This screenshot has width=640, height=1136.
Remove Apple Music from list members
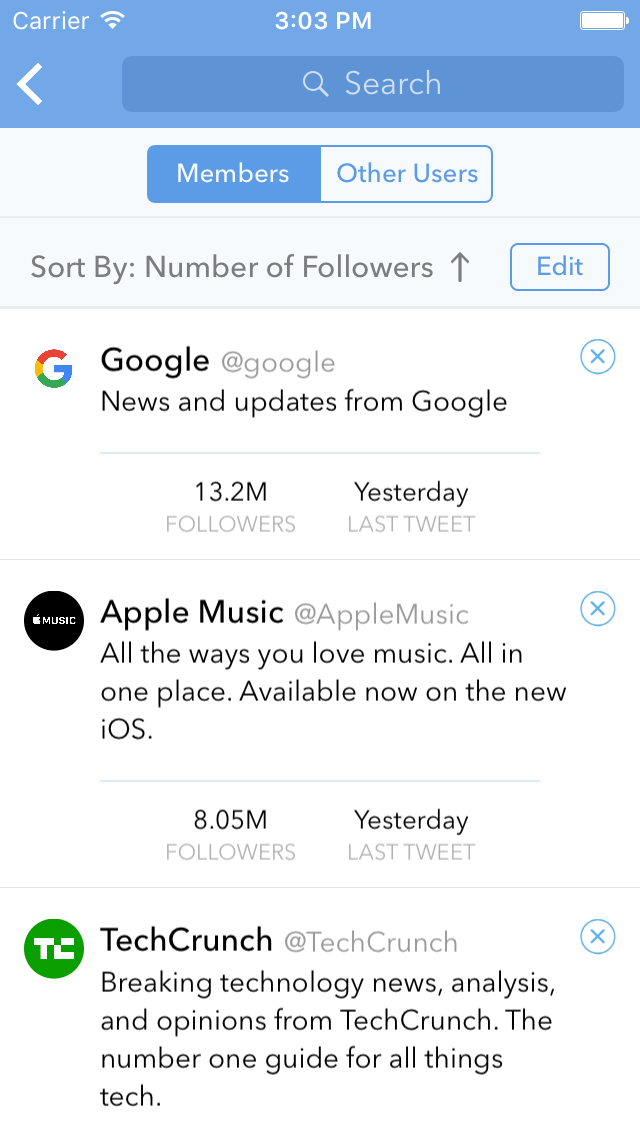click(x=597, y=609)
